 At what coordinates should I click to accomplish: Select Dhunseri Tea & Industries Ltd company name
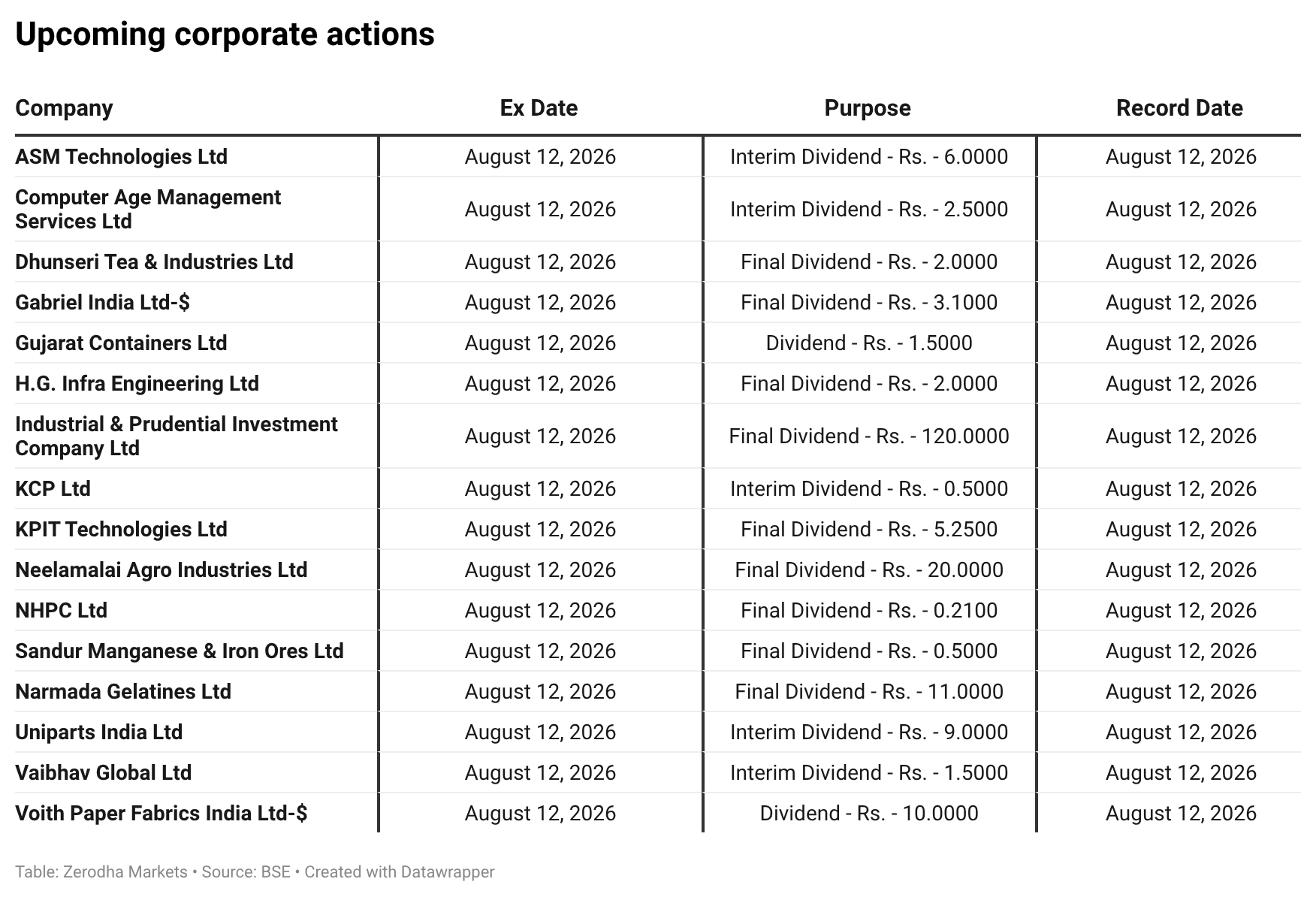coord(154,261)
